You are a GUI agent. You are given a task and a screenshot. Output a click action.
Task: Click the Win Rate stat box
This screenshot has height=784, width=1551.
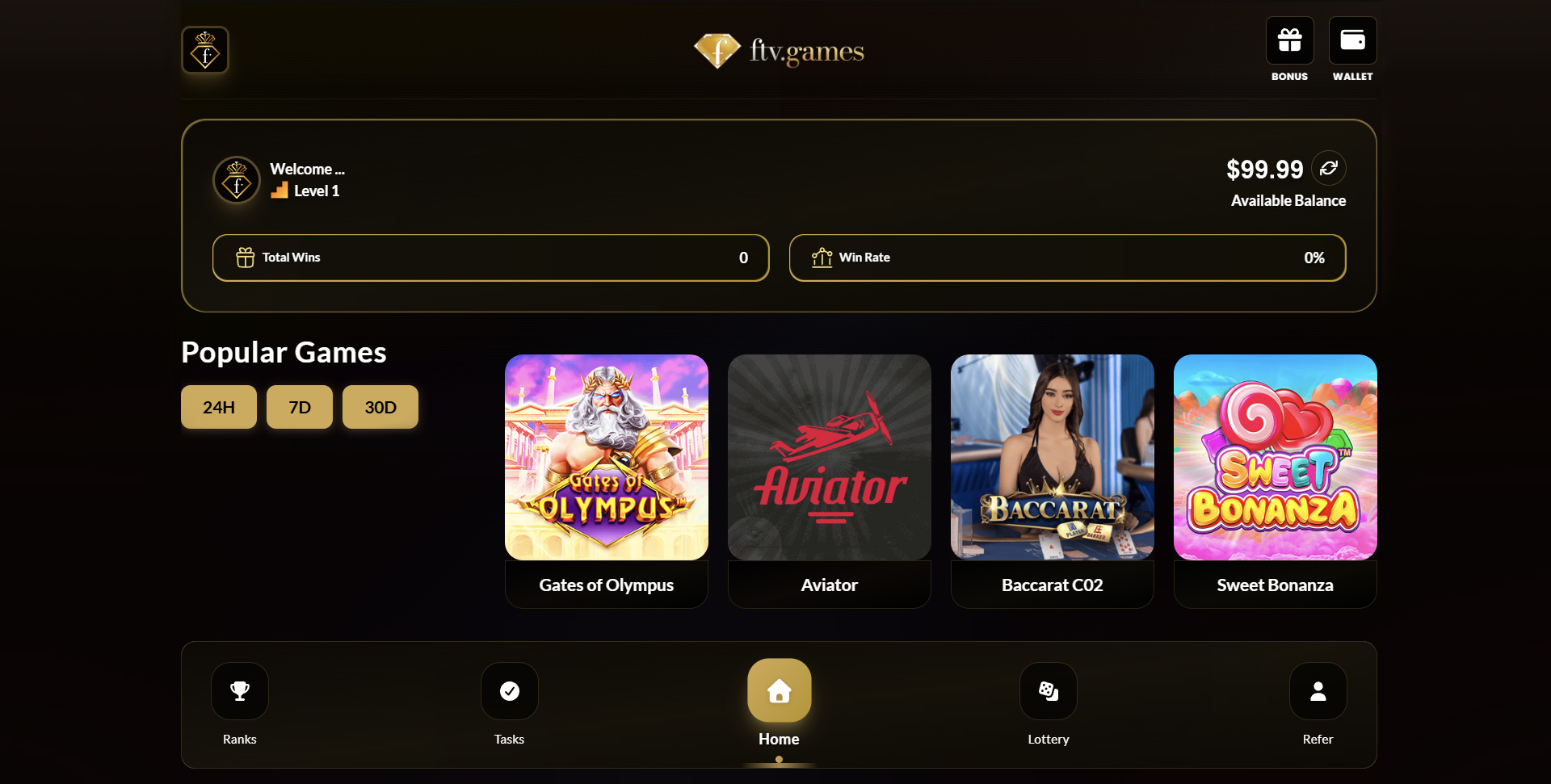[1068, 258]
